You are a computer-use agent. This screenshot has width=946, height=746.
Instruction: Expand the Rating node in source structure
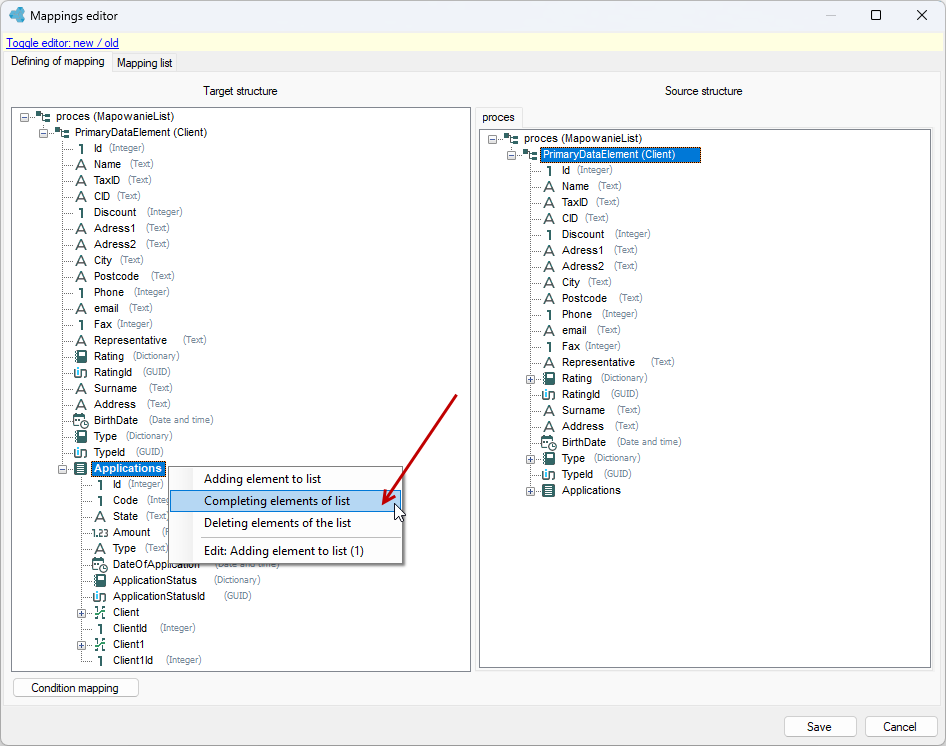(530, 379)
